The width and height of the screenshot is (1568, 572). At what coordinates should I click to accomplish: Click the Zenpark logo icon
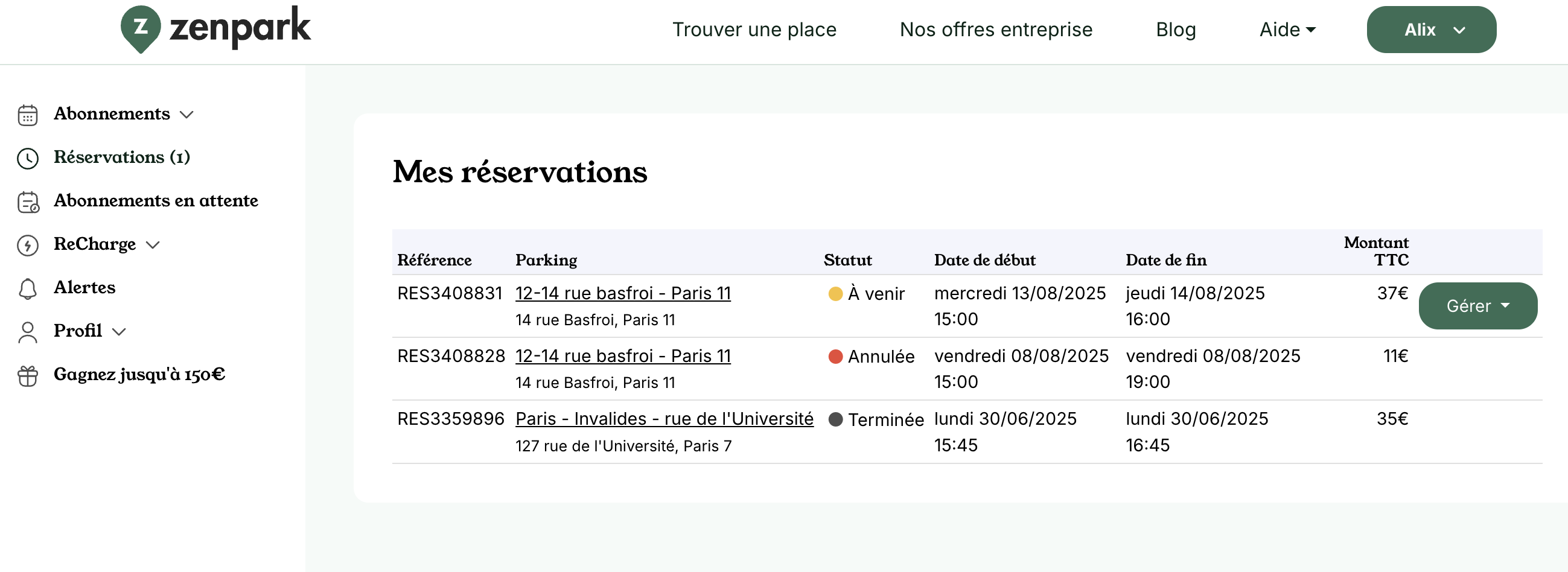(142, 28)
